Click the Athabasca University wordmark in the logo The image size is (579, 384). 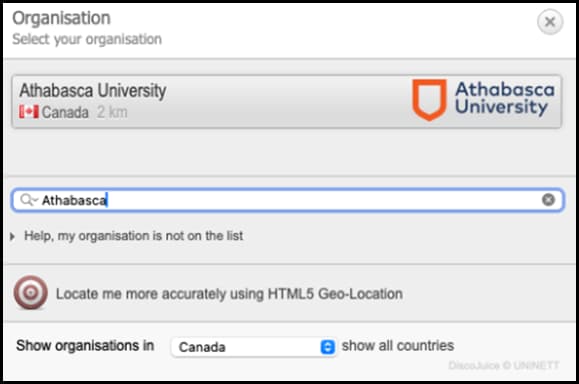[504, 99]
